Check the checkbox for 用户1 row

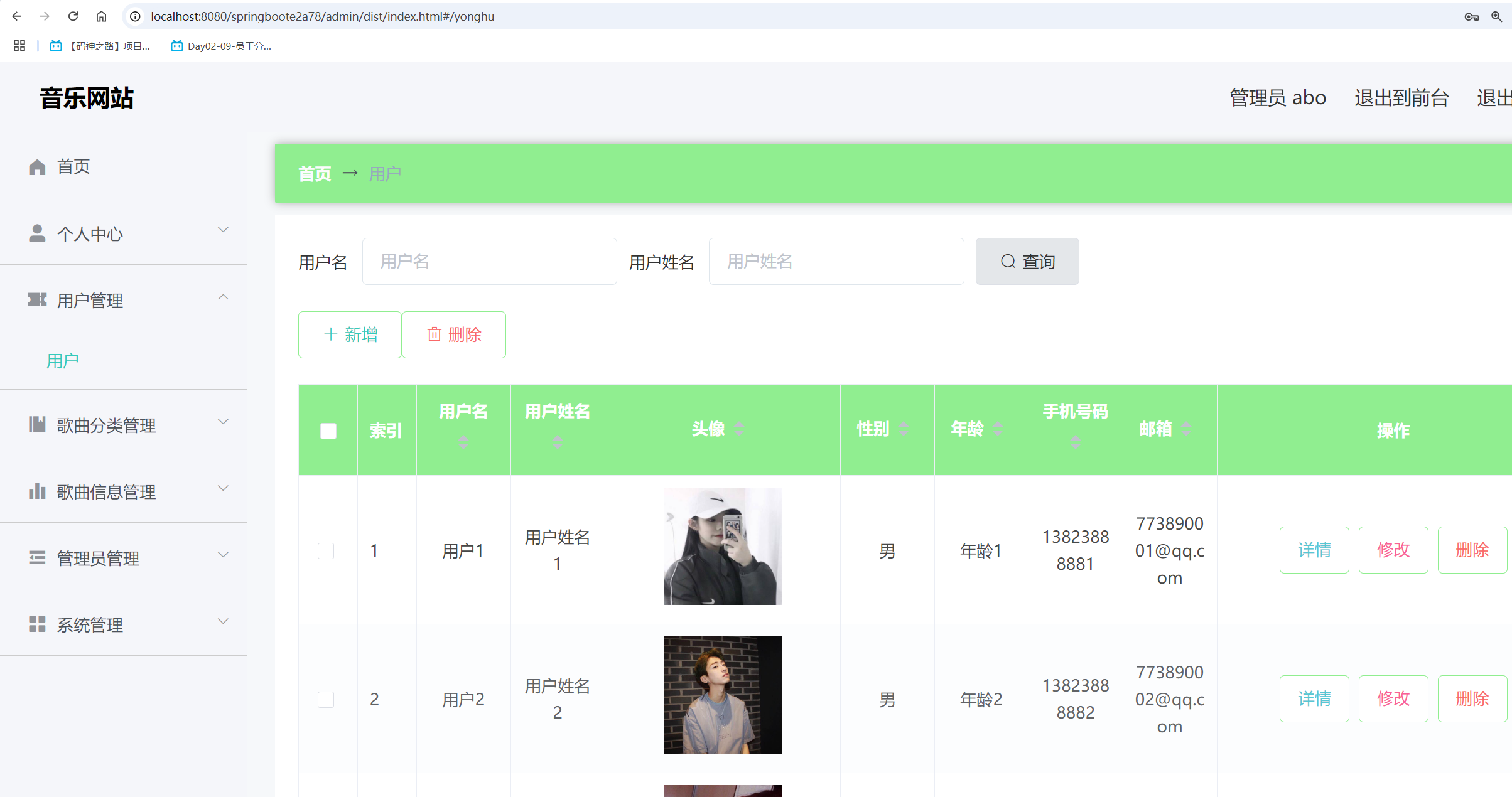(326, 551)
